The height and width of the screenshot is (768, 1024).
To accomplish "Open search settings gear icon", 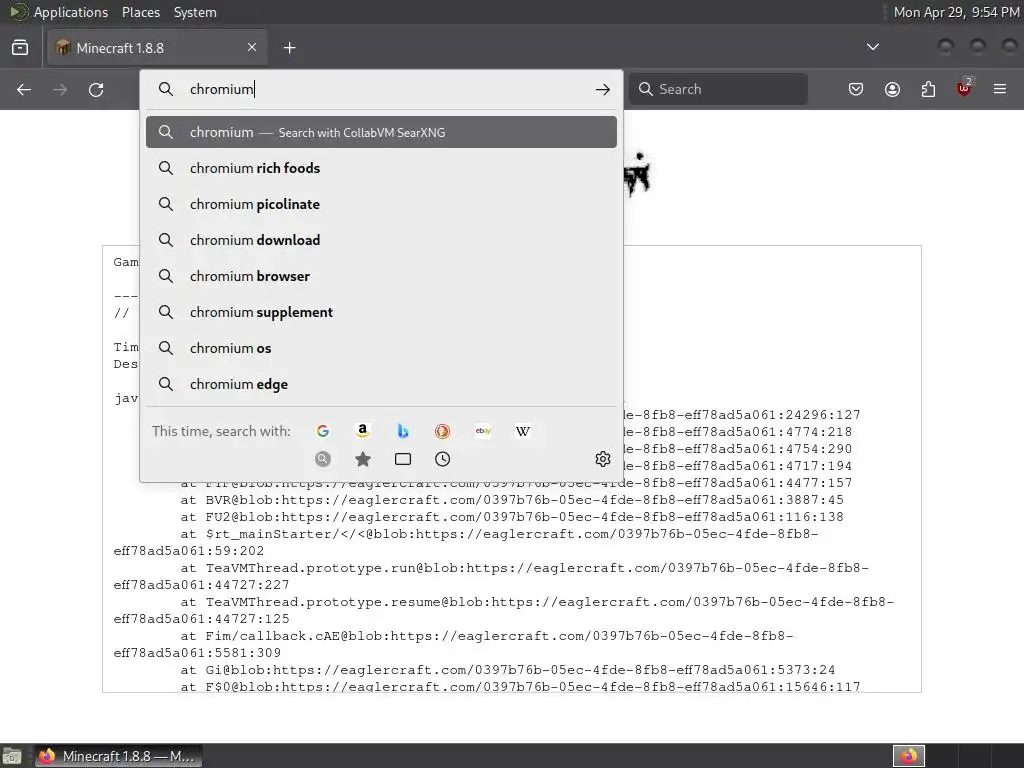I will [x=603, y=459].
